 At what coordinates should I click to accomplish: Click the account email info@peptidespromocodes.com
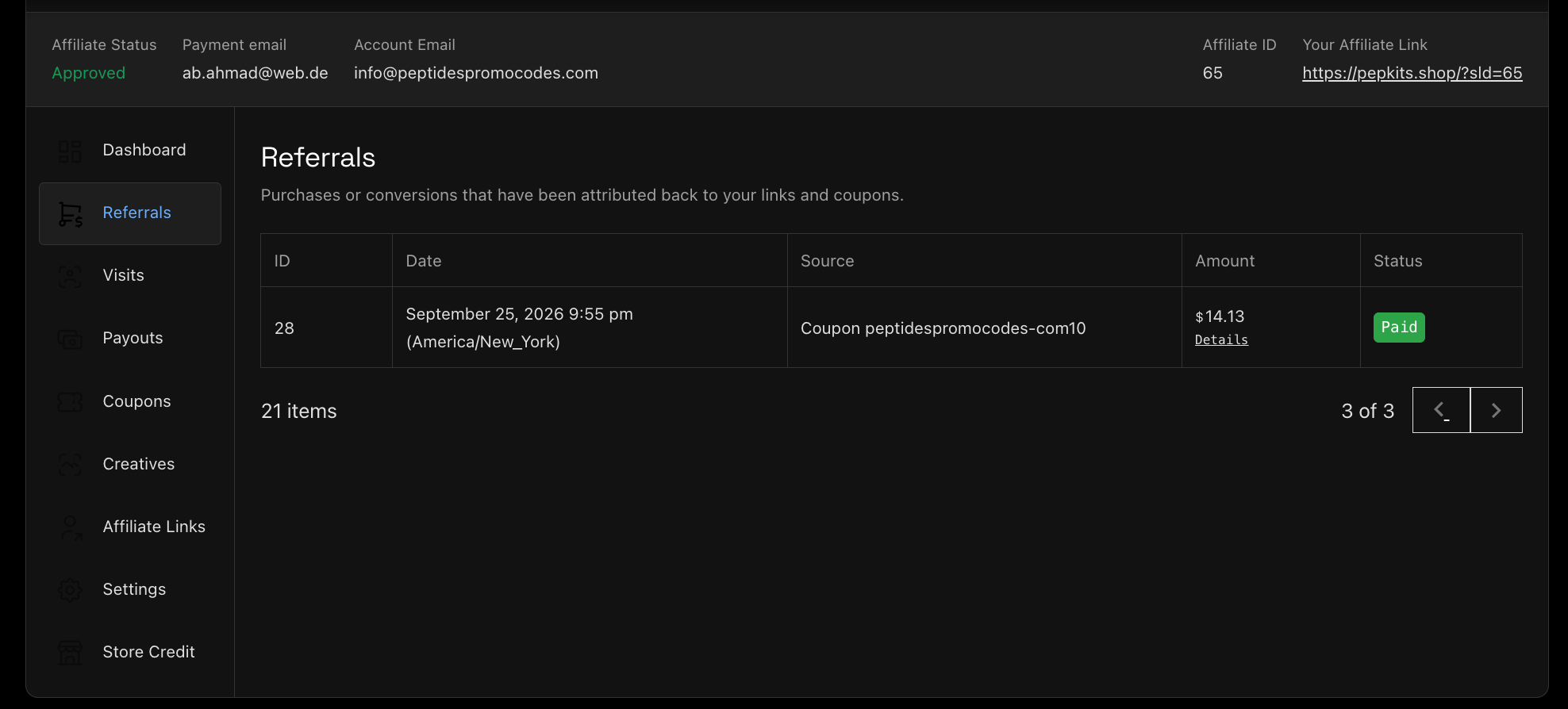[476, 73]
